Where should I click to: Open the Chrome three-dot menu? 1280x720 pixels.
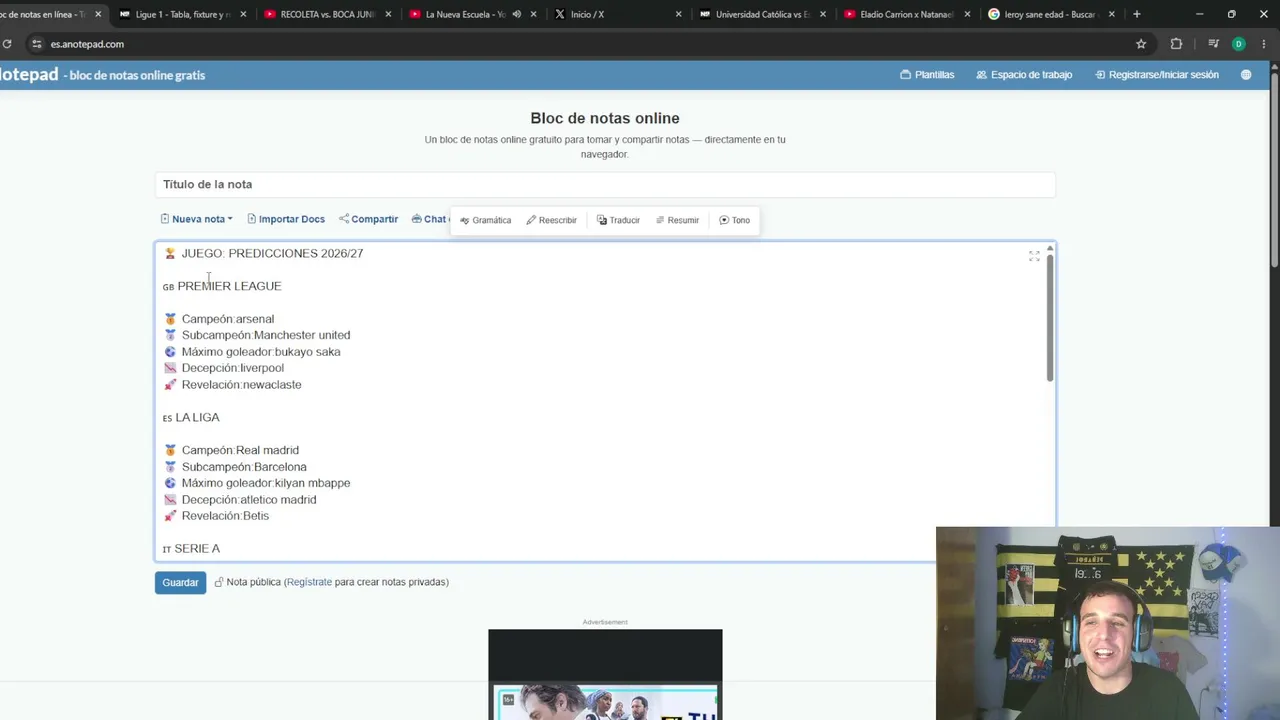click(x=1264, y=44)
